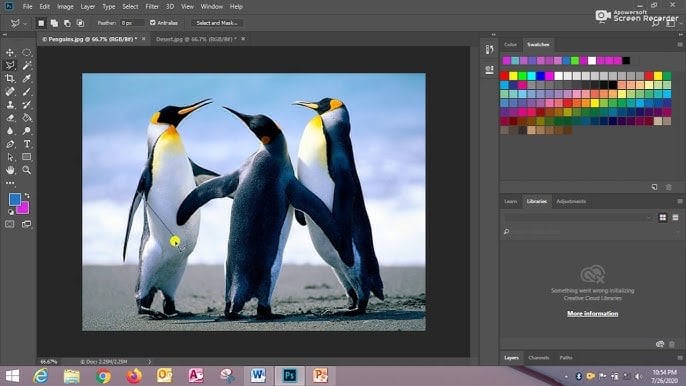Toggle the Anti-alias checkbox

(x=153, y=23)
